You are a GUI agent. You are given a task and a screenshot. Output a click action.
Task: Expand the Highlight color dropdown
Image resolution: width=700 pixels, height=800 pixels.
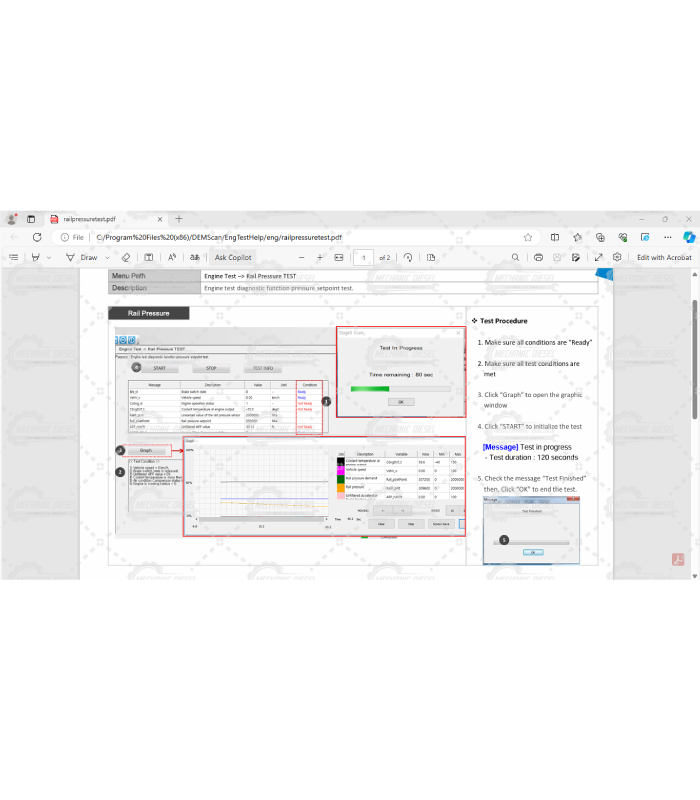point(49,257)
